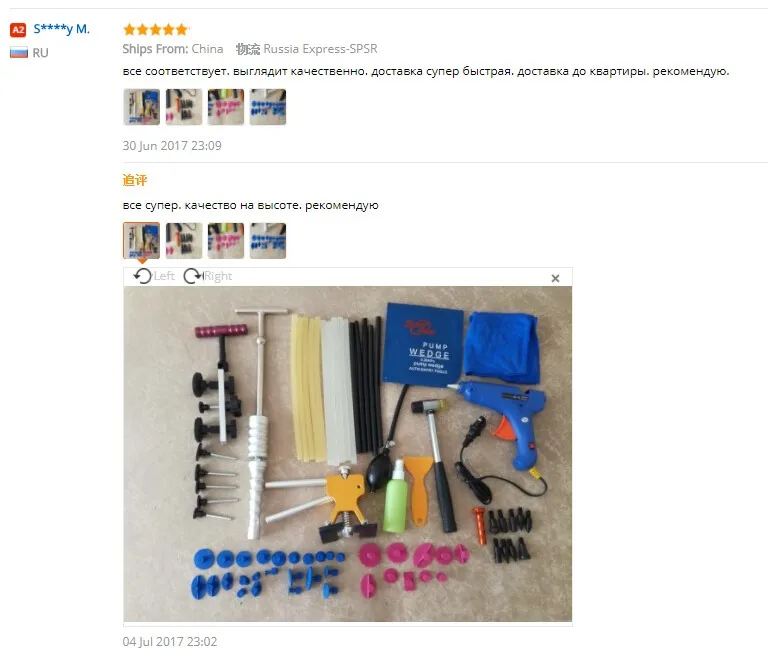Open third thumbnail in original review

tap(226, 107)
